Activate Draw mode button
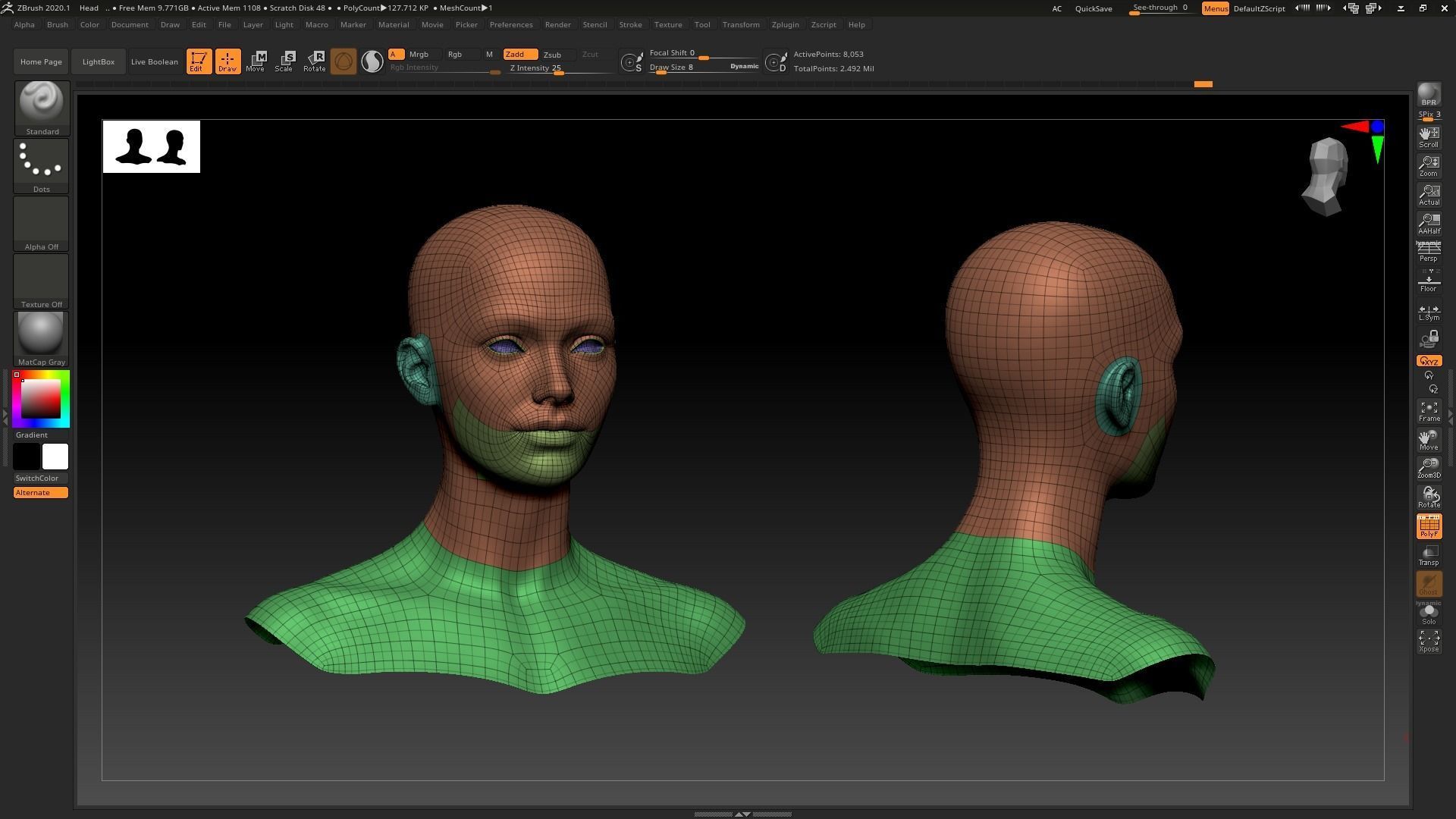The width and height of the screenshot is (1456, 819). coord(227,61)
